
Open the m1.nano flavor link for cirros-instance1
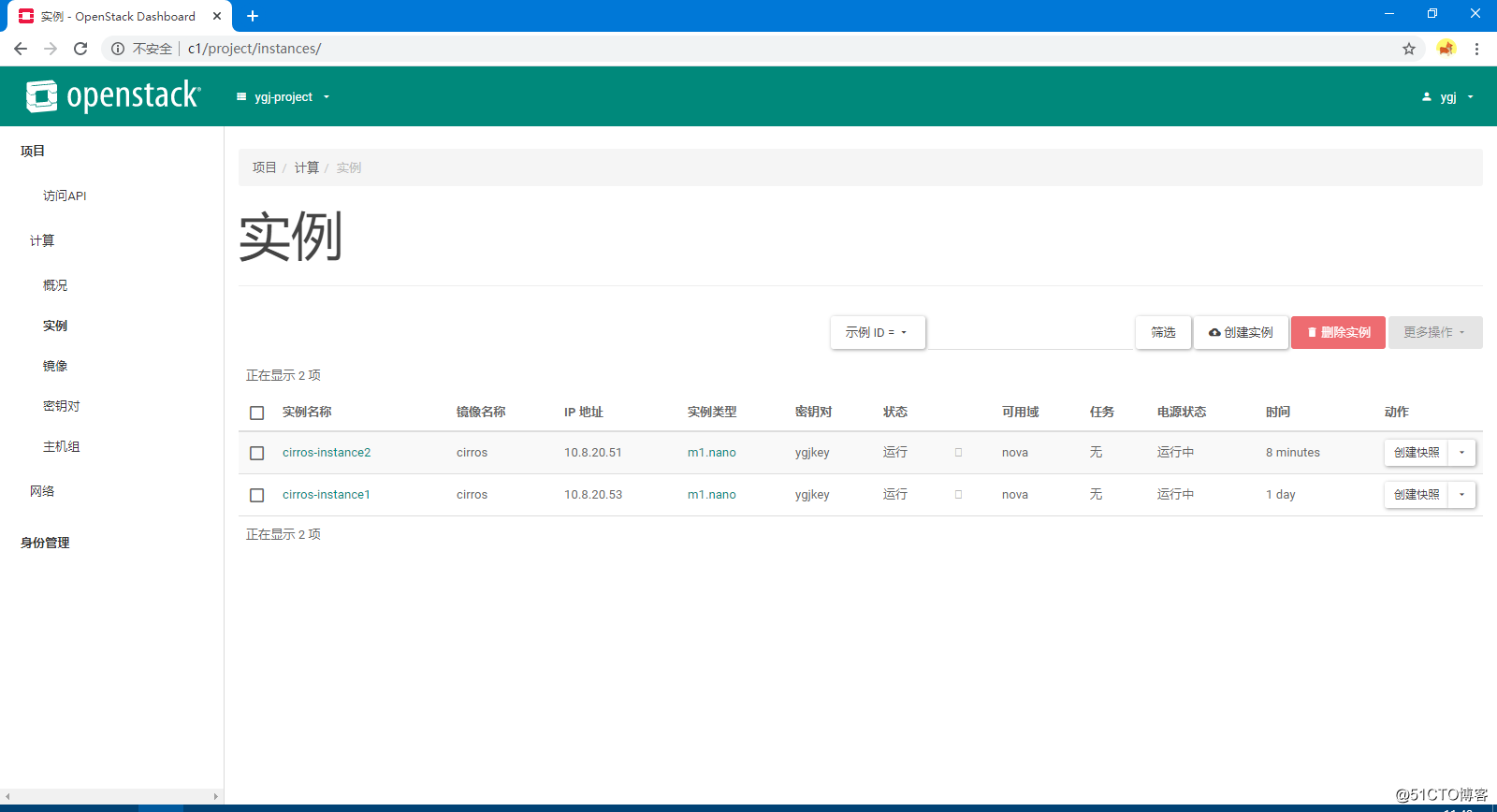[712, 495]
